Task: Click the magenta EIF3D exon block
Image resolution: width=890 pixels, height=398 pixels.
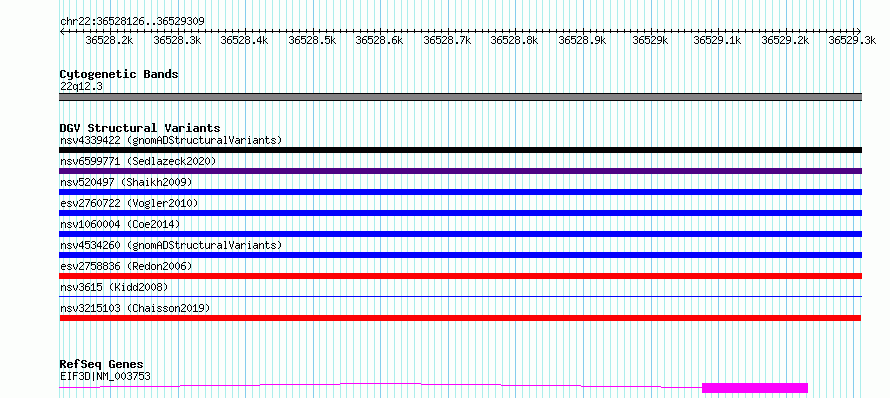Action: click(x=755, y=388)
